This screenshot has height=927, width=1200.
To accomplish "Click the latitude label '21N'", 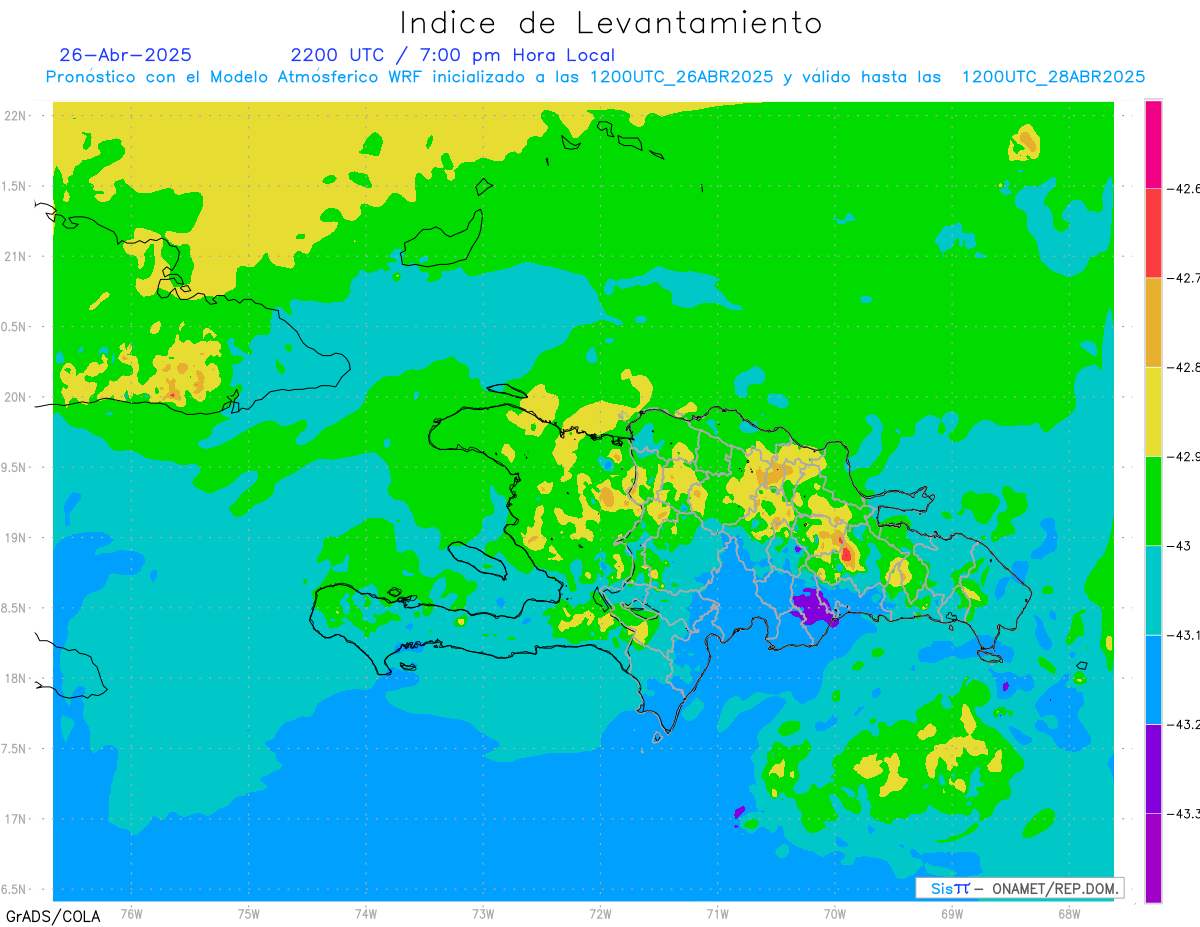I will pyautogui.click(x=17, y=256).
